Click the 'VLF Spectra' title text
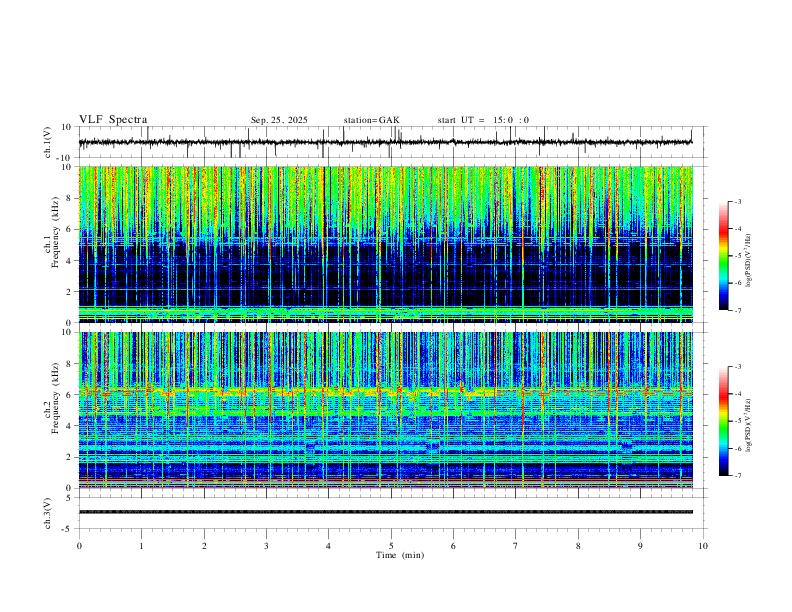 pyautogui.click(x=113, y=120)
